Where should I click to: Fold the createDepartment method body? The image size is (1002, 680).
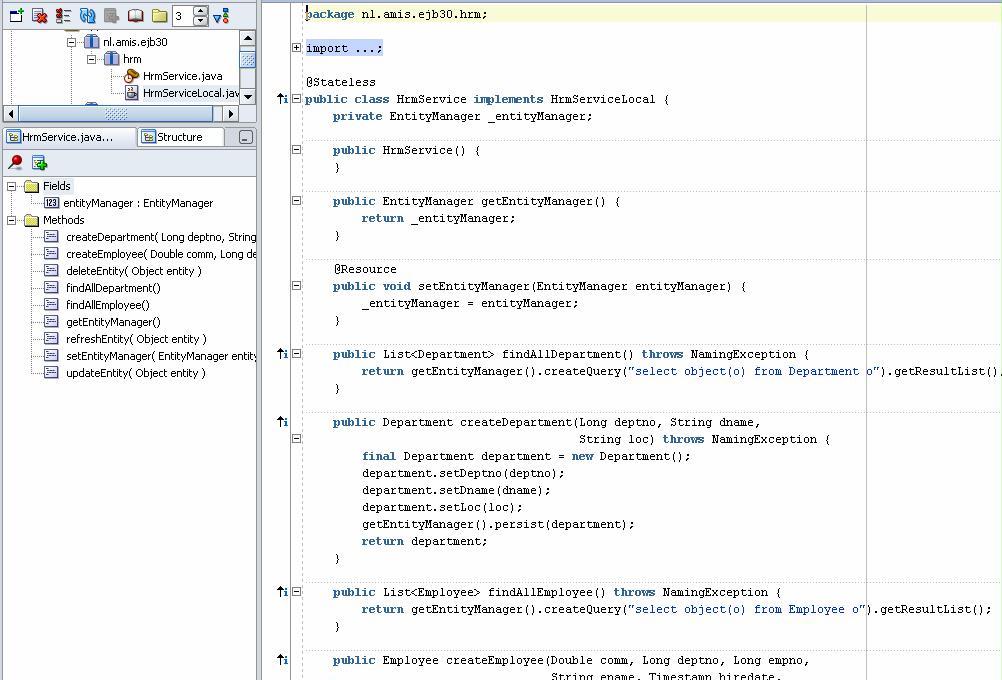[x=296, y=439]
